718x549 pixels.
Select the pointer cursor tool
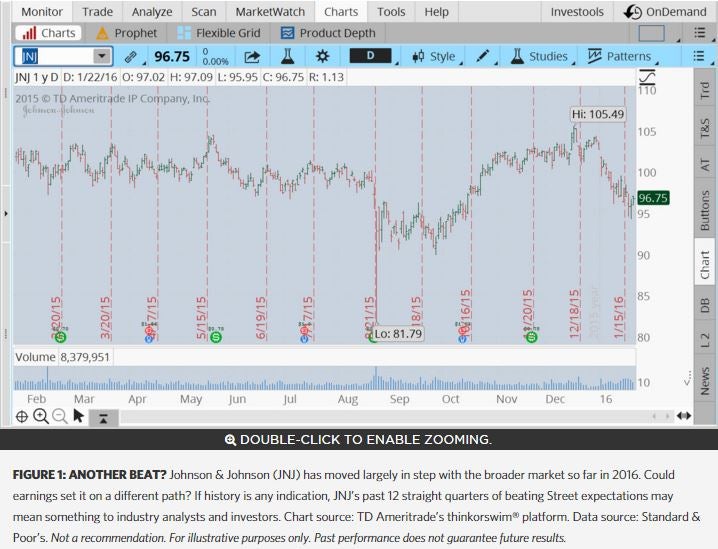click(x=78, y=416)
